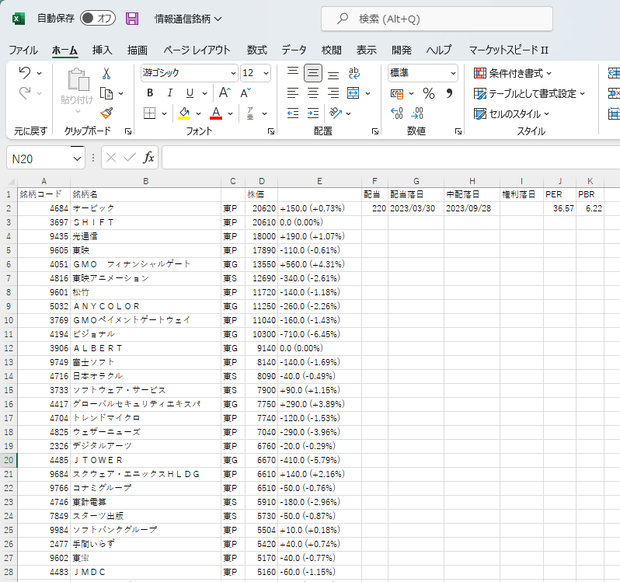Open Alignment dialog launcher
The height and width of the screenshot is (582, 620).
375,131
